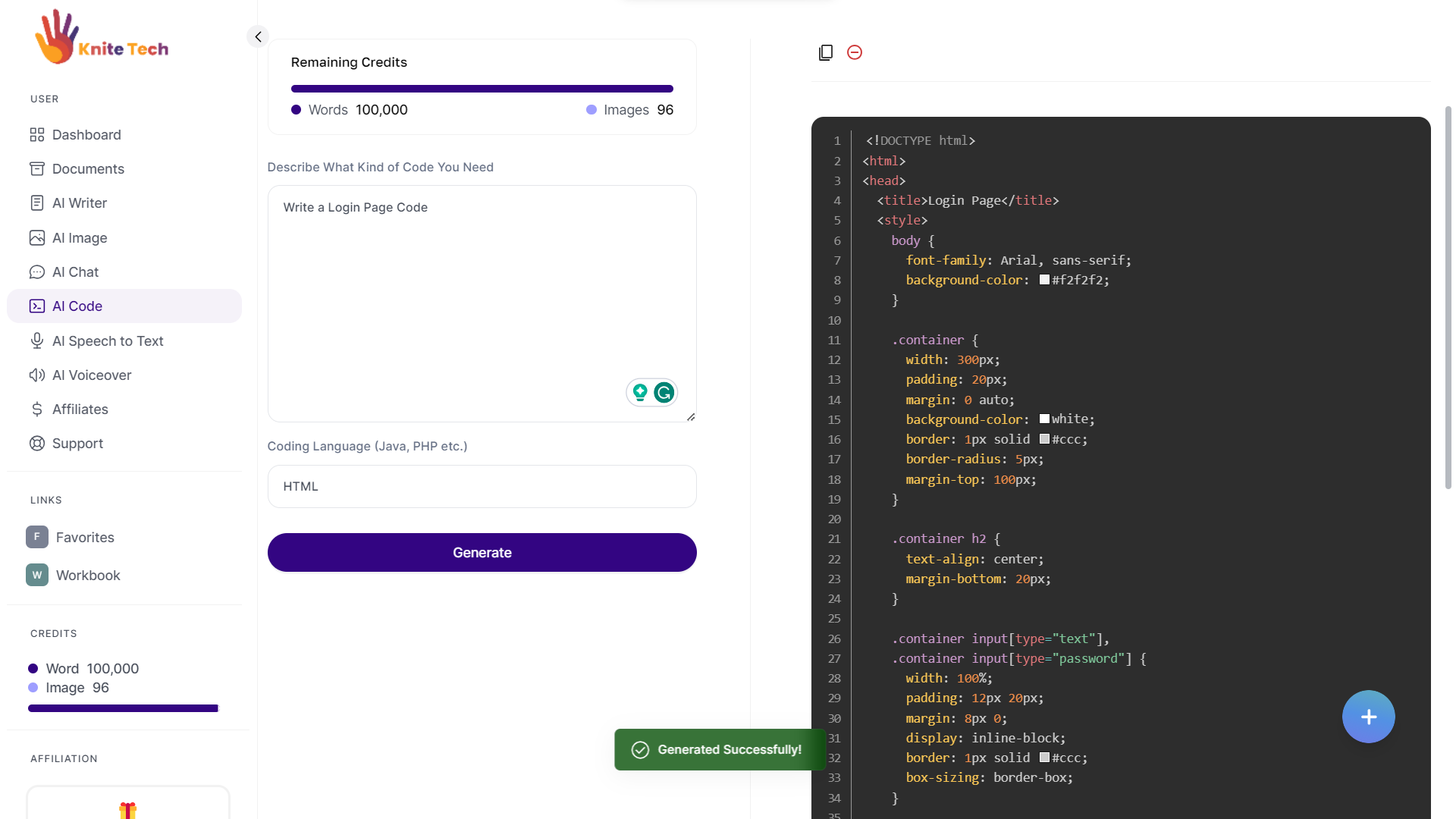Select AI Speech to Text
Screen dimensions: 1456x819
point(108,341)
